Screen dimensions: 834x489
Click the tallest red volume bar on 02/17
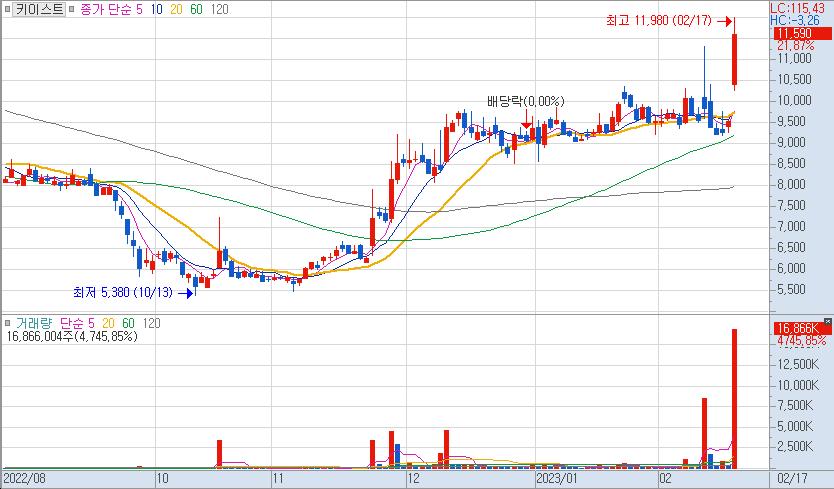[x=735, y=399]
